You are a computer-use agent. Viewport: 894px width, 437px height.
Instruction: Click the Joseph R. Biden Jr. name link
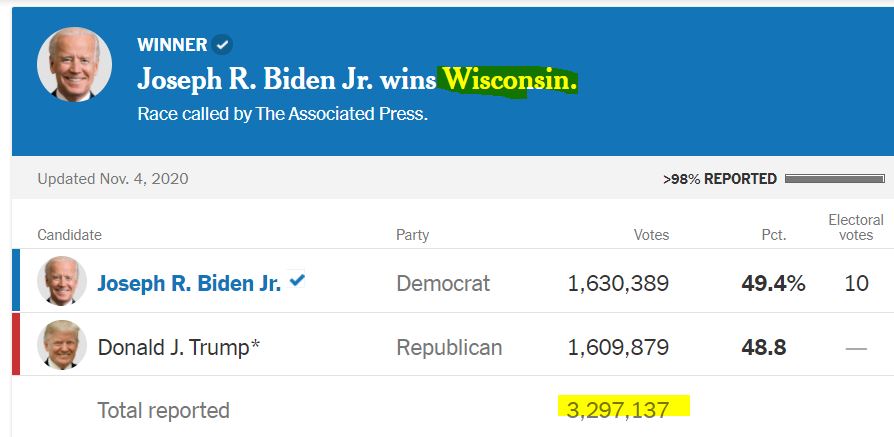click(189, 283)
